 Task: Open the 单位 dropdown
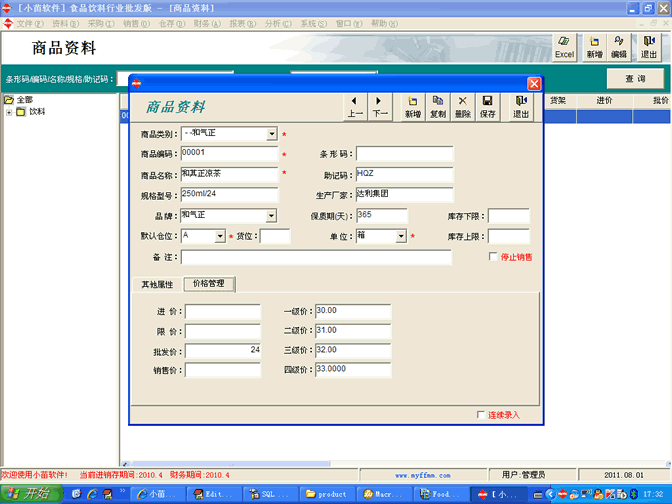click(x=401, y=236)
